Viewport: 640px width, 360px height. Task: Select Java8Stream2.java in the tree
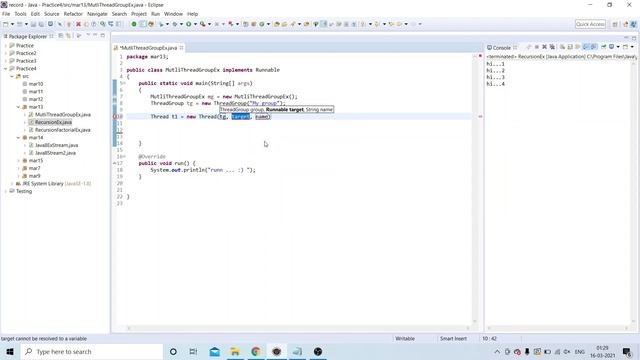tap(55, 153)
